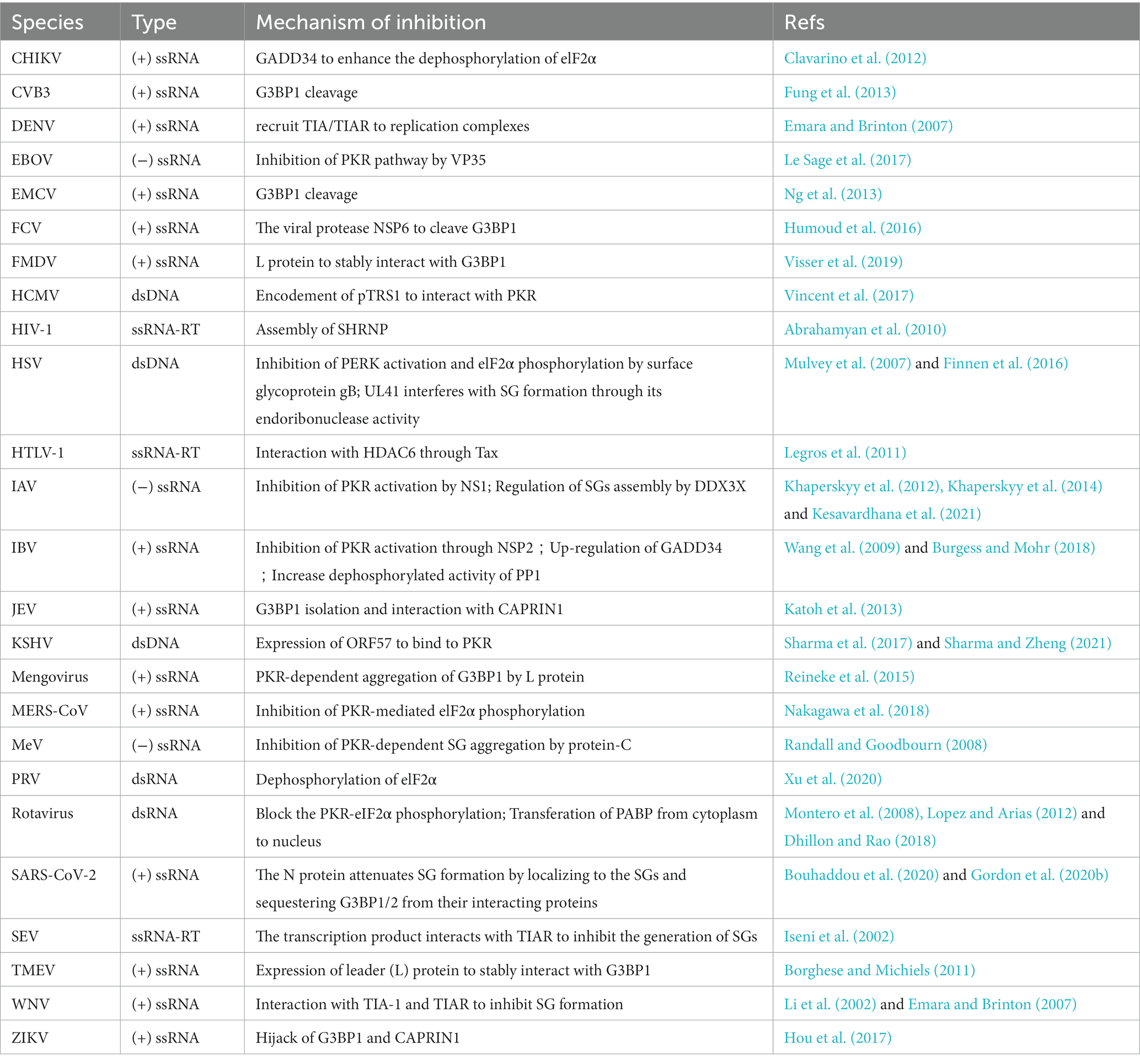Click 'Expression of ORF57 to bind to PKR'
1140x1064 pixels.
tap(374, 643)
